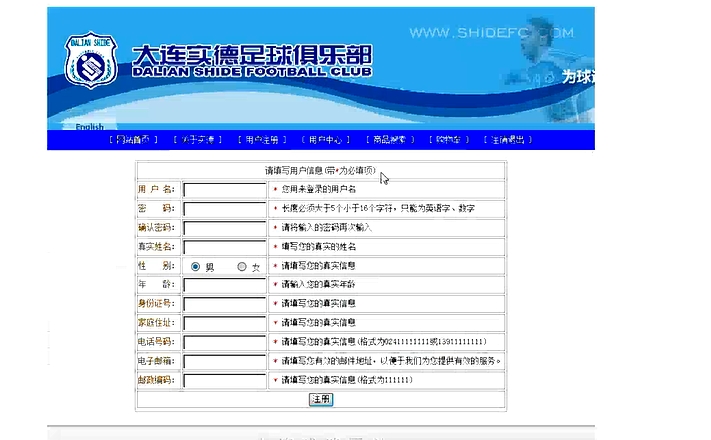Focus the 电子邮箱 input field

pyautogui.click(x=224, y=361)
